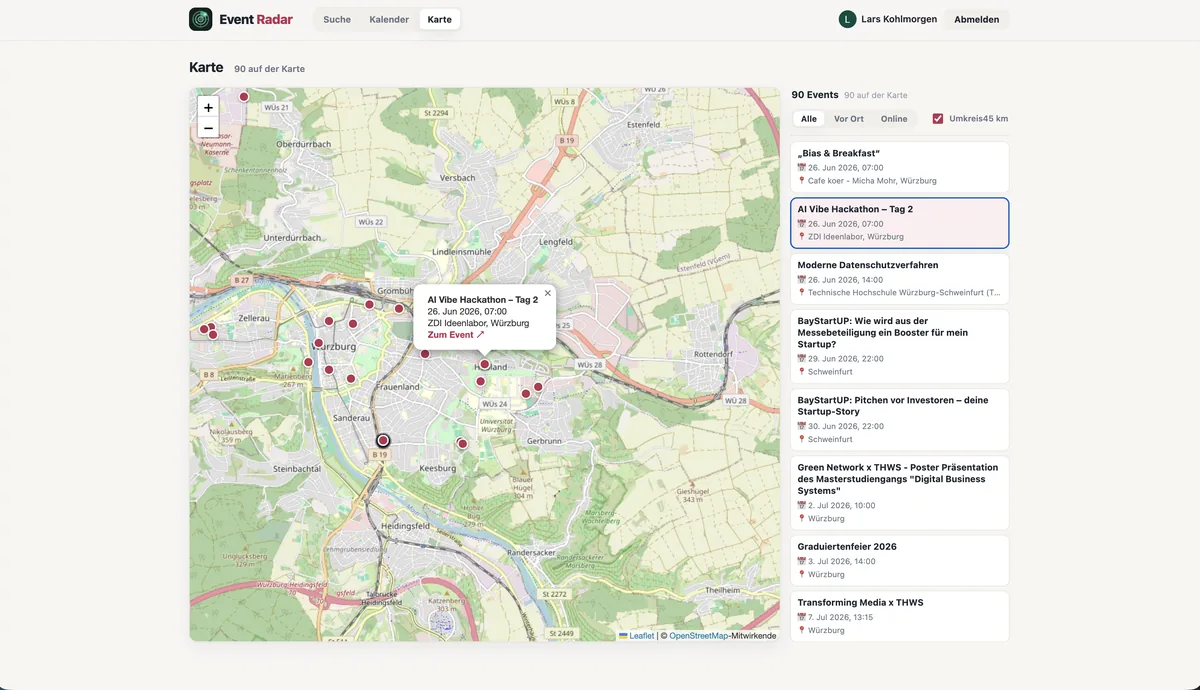Open the OpenStreetMap attribution link

click(699, 636)
